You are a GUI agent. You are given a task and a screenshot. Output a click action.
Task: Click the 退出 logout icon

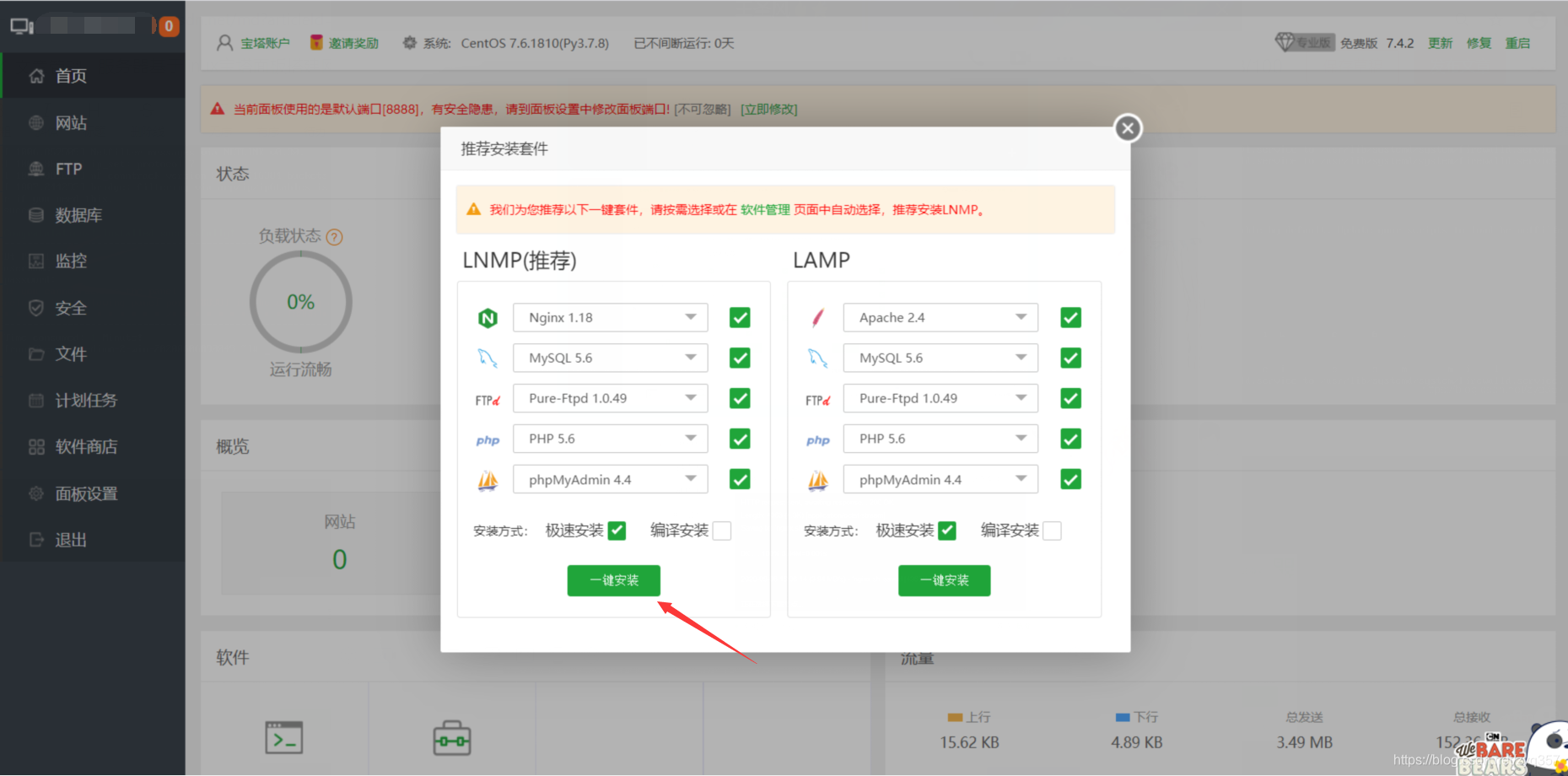pos(36,540)
